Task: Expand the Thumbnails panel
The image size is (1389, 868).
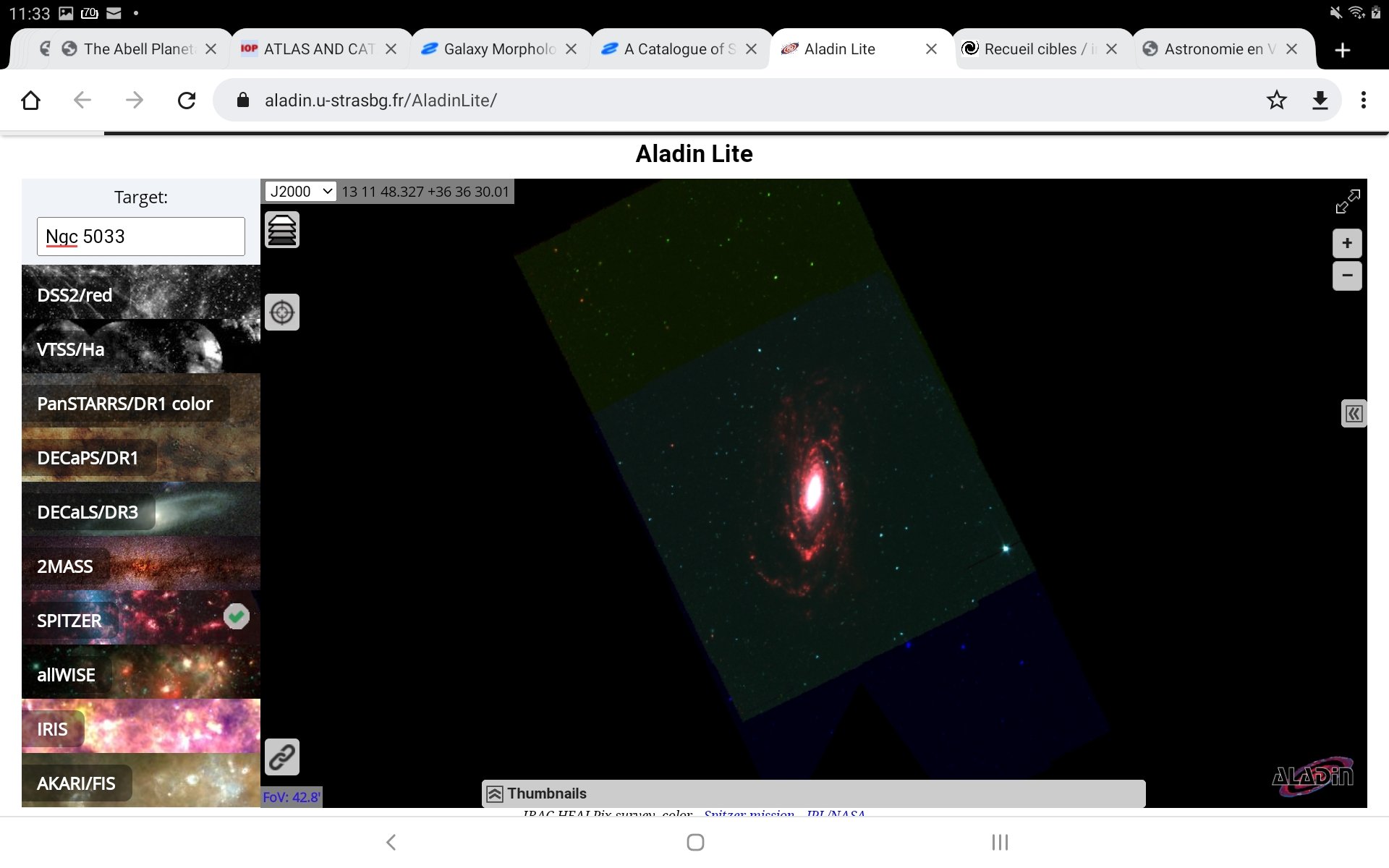Action: click(813, 793)
